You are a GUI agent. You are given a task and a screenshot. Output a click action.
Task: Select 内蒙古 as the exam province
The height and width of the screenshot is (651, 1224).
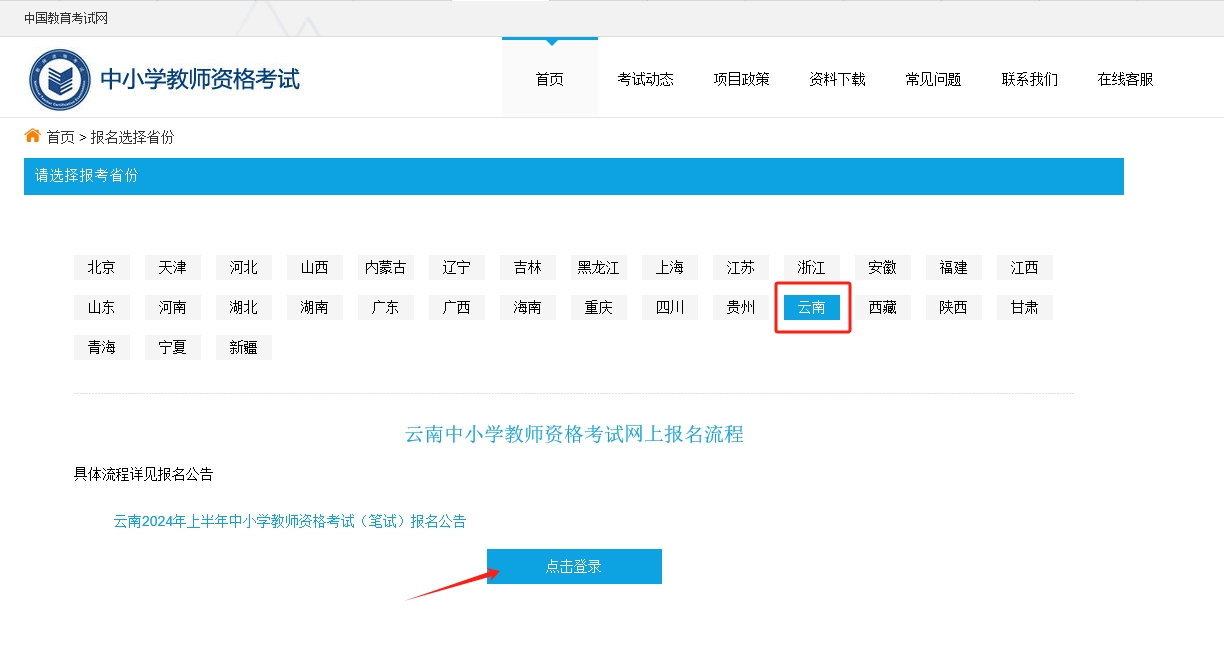click(x=385, y=267)
